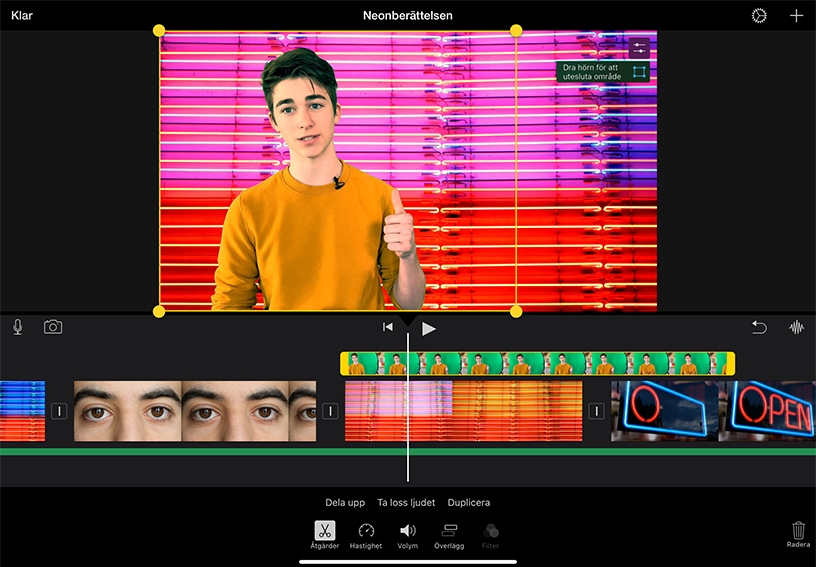
Task: Tap Duplicera to duplicate clip
Action: pos(468,502)
